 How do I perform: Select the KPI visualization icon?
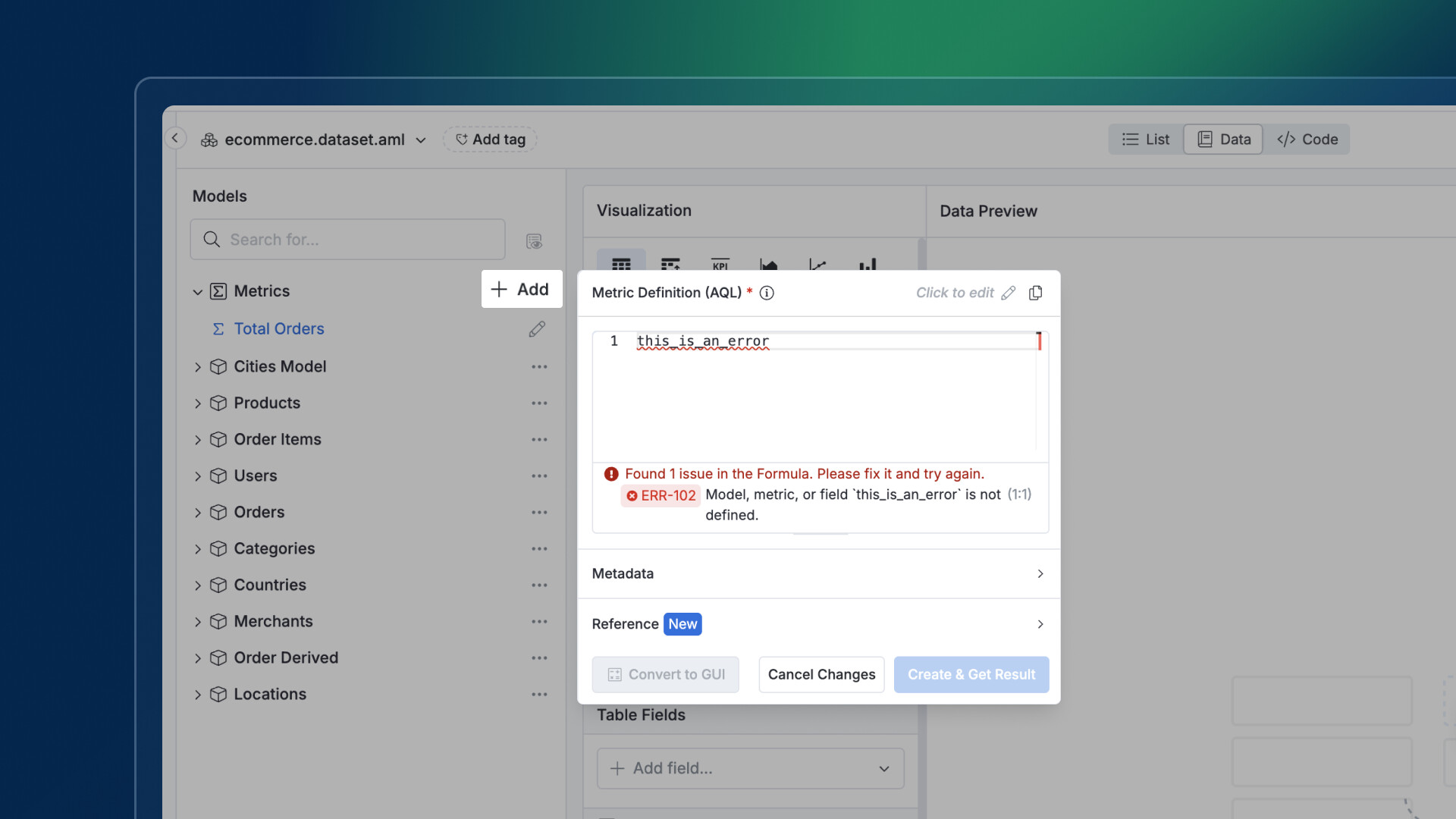720,265
